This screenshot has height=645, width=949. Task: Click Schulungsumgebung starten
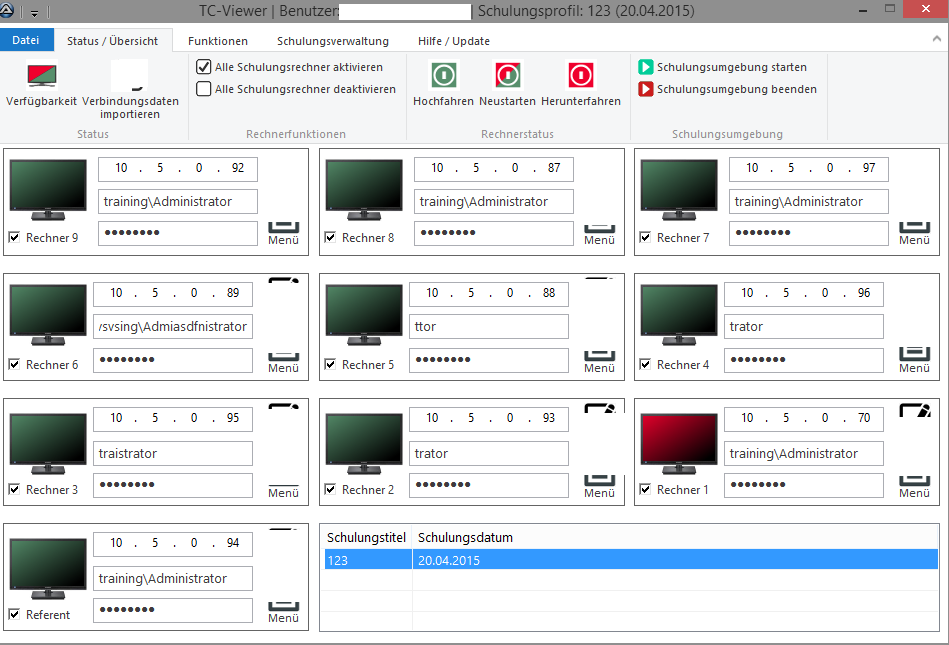(x=722, y=67)
